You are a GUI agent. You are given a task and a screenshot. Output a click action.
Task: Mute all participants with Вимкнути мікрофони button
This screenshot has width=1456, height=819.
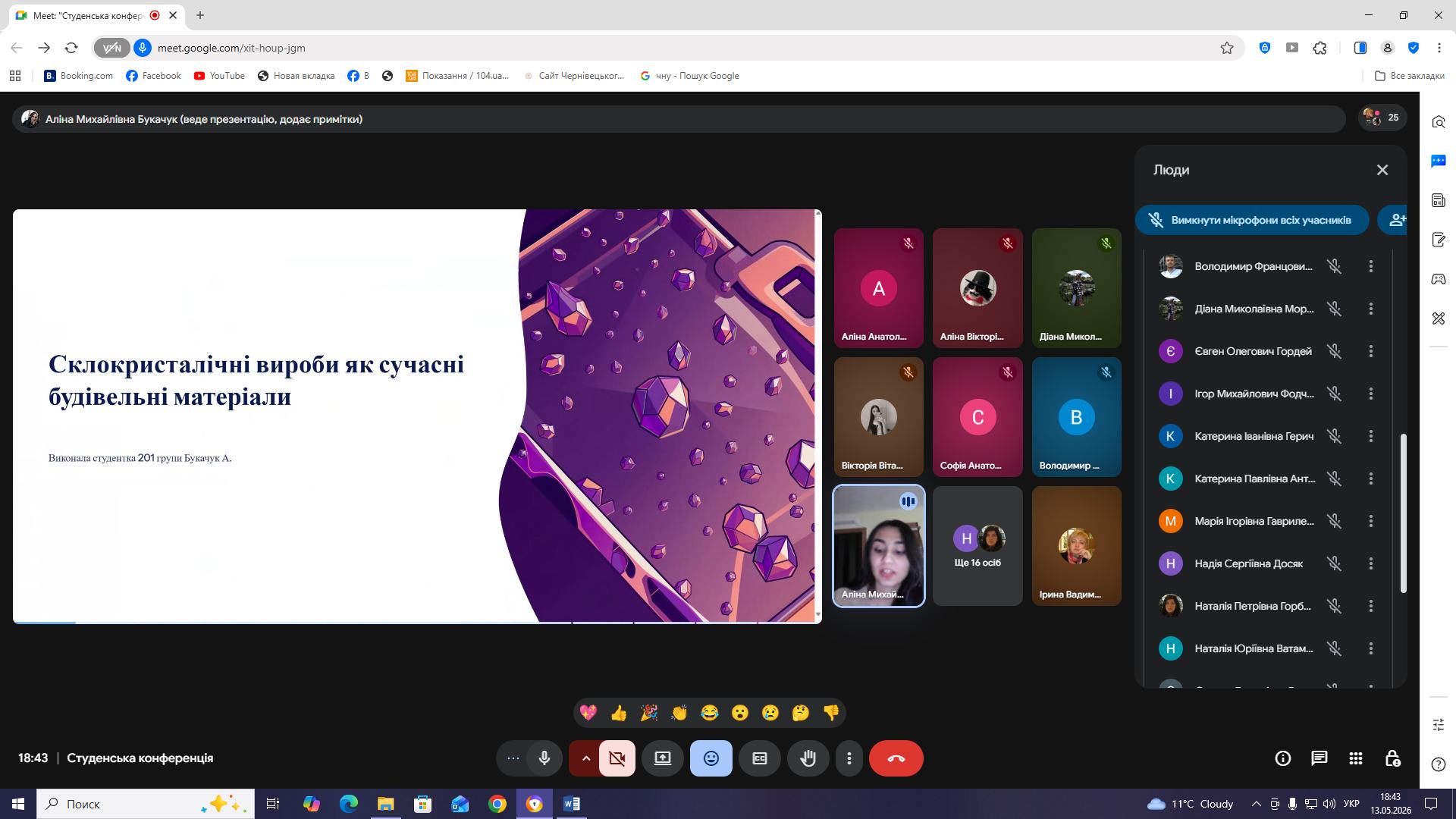coord(1252,220)
